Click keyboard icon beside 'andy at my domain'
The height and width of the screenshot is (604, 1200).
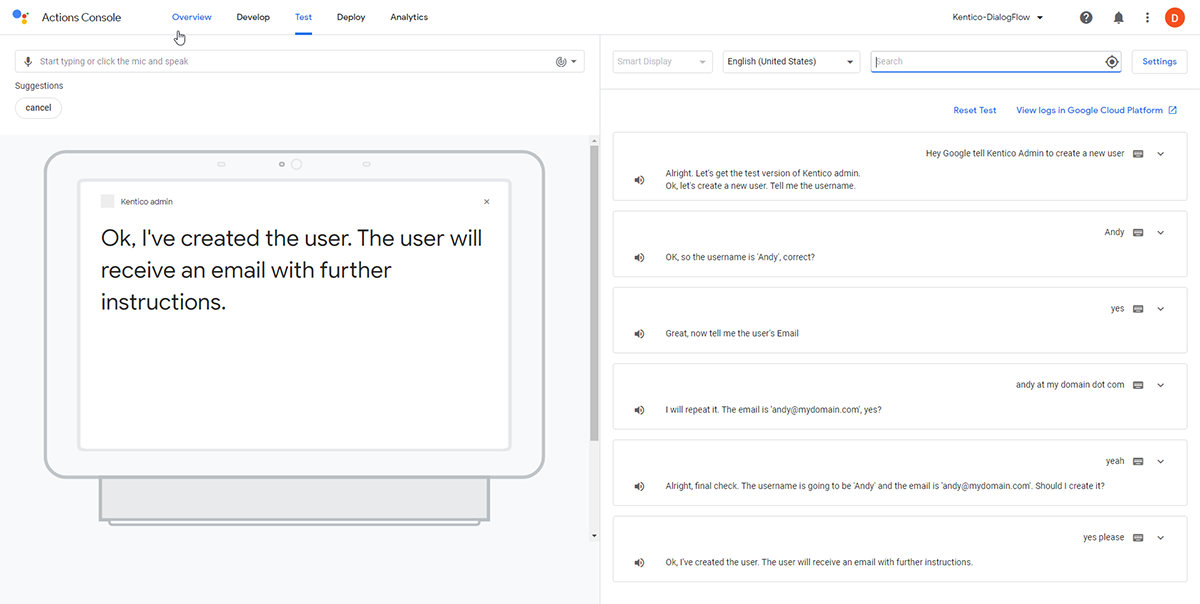(1138, 385)
